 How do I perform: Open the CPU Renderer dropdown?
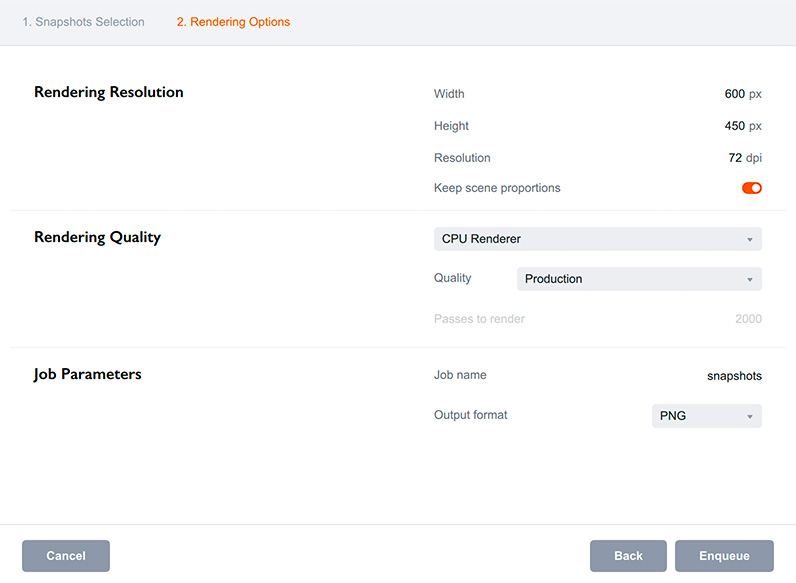597,239
